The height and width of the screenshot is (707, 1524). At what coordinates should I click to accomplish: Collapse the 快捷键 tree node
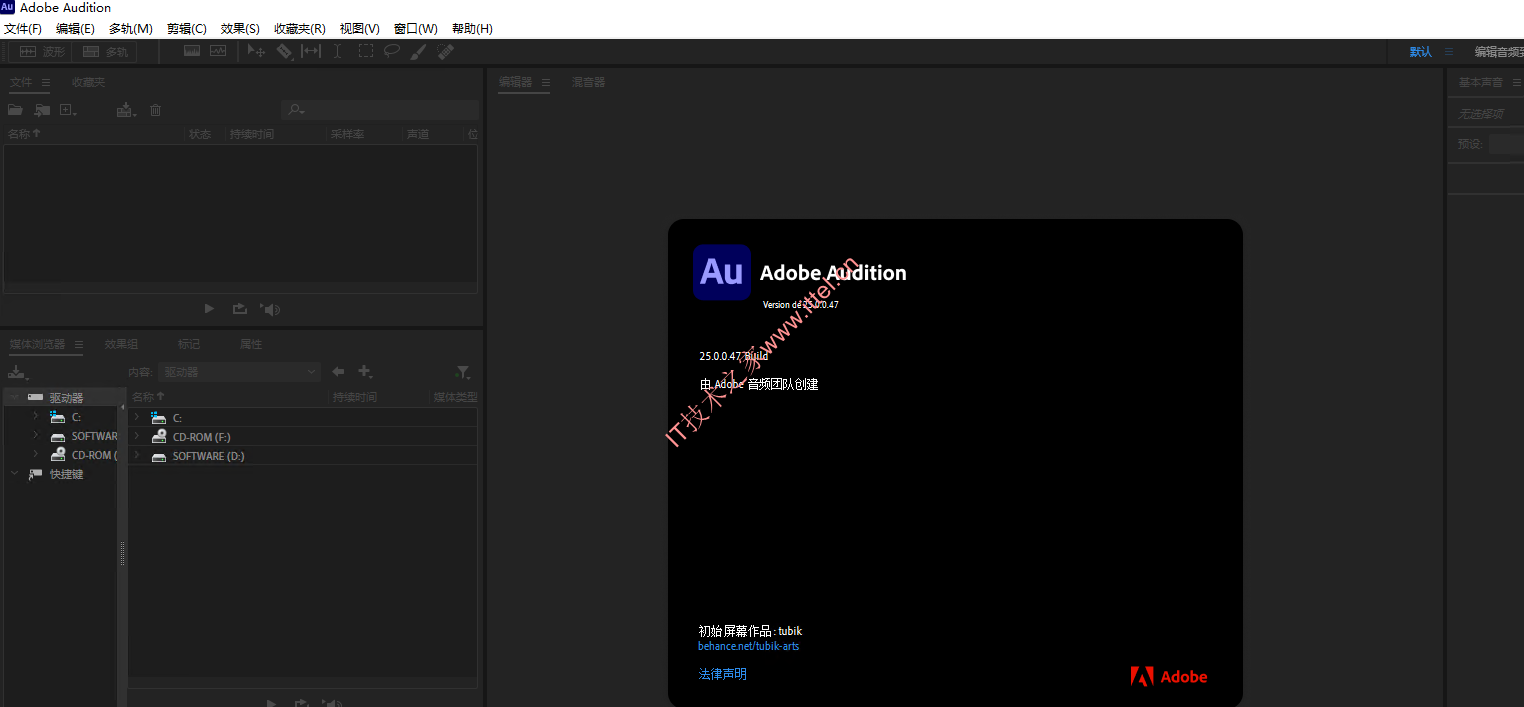click(x=14, y=474)
